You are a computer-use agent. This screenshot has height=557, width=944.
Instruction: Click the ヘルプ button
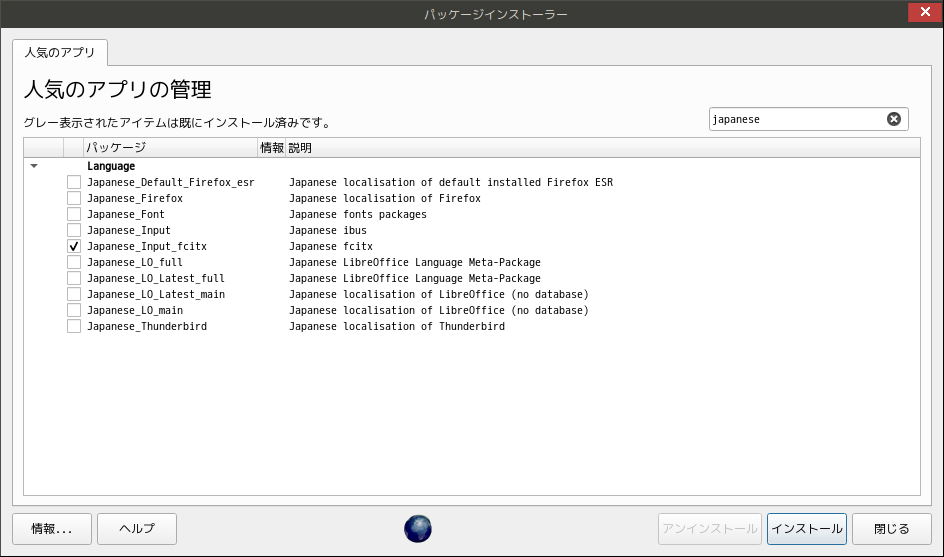(137, 529)
